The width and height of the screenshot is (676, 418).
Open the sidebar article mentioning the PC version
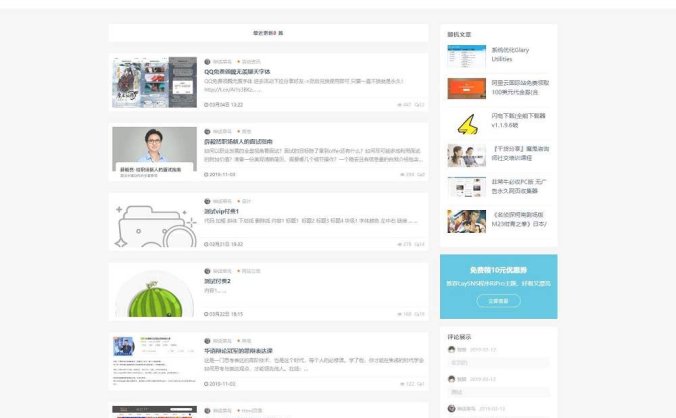pyautogui.click(x=519, y=186)
